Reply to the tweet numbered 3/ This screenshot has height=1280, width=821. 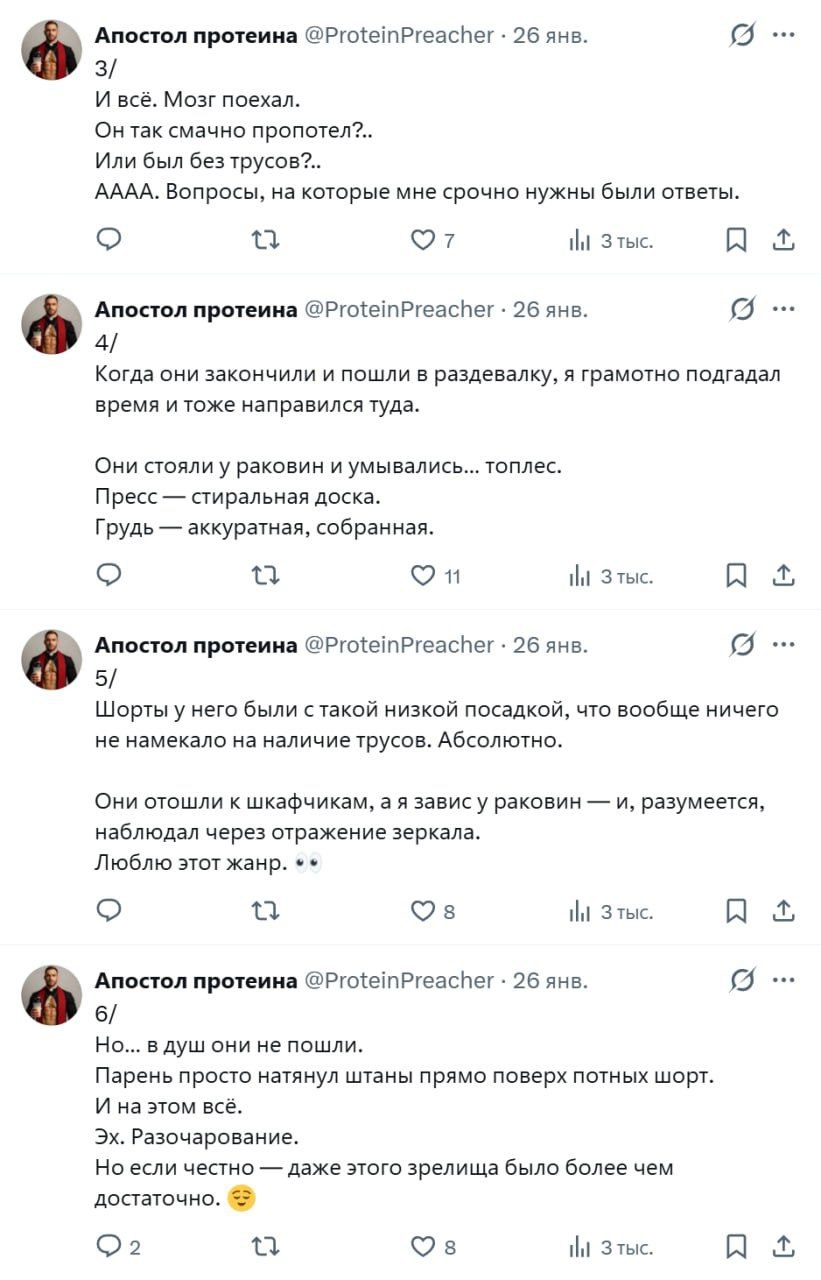(110, 240)
